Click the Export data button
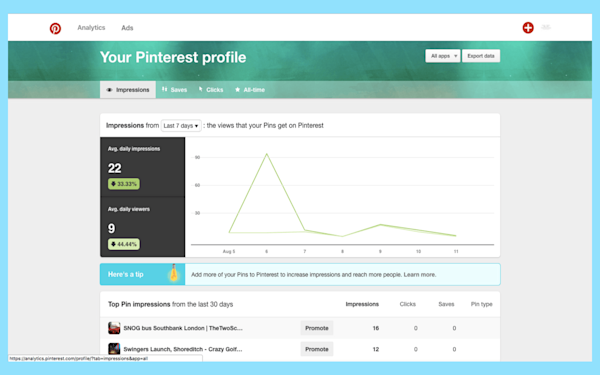Viewport: 600px width, 375px height. (x=481, y=56)
